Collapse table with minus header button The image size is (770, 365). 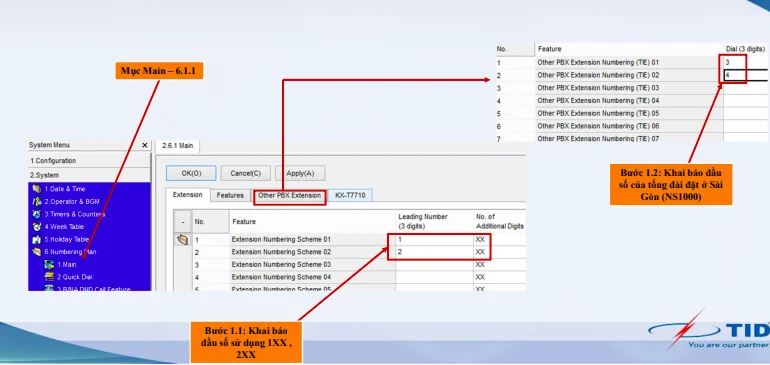pos(183,222)
